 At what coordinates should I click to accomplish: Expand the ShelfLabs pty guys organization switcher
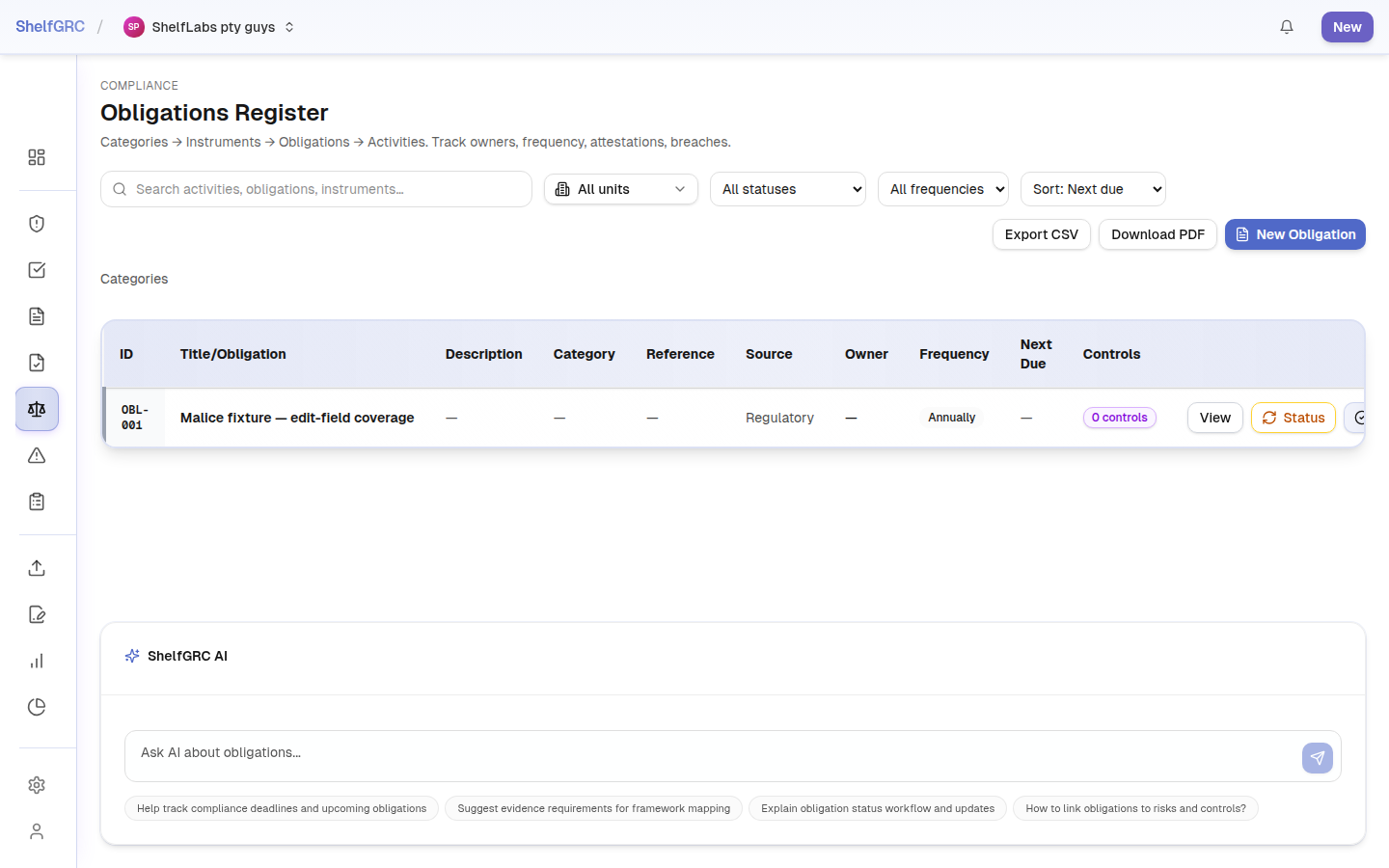point(209,27)
